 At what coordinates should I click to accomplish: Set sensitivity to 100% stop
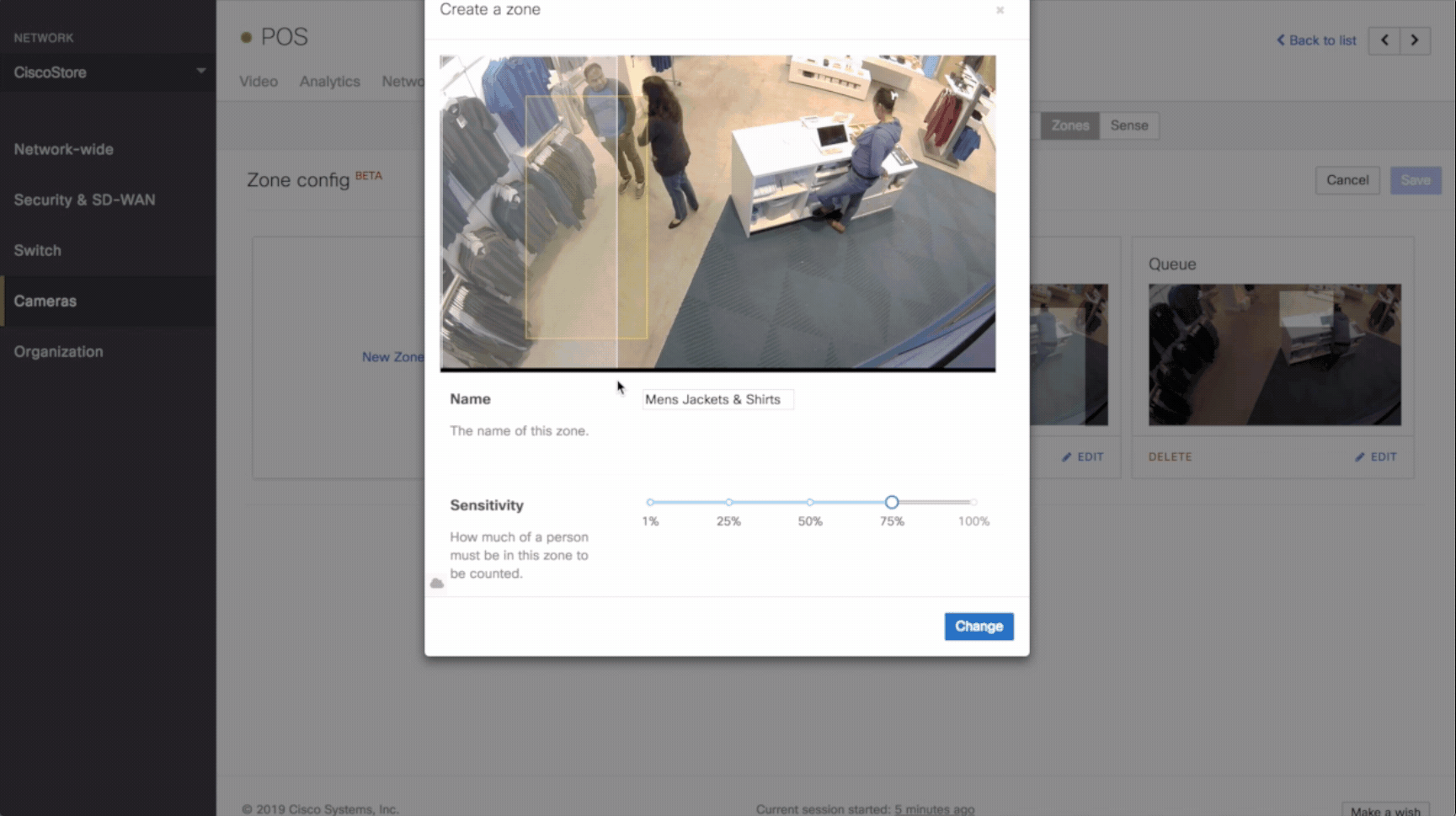[973, 502]
